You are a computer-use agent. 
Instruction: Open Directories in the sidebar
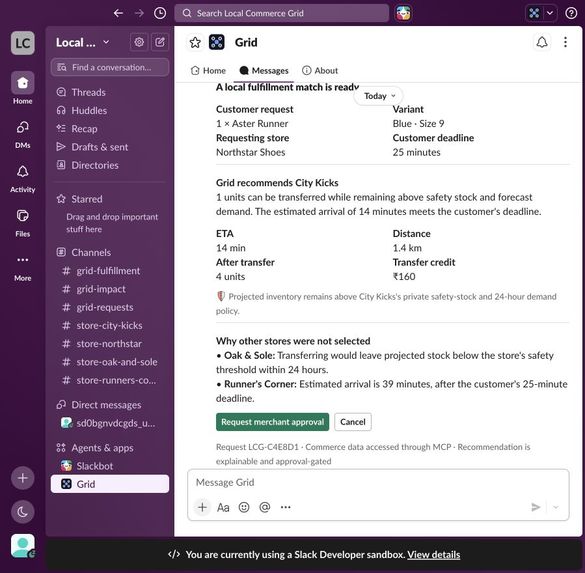[x=110, y=165]
